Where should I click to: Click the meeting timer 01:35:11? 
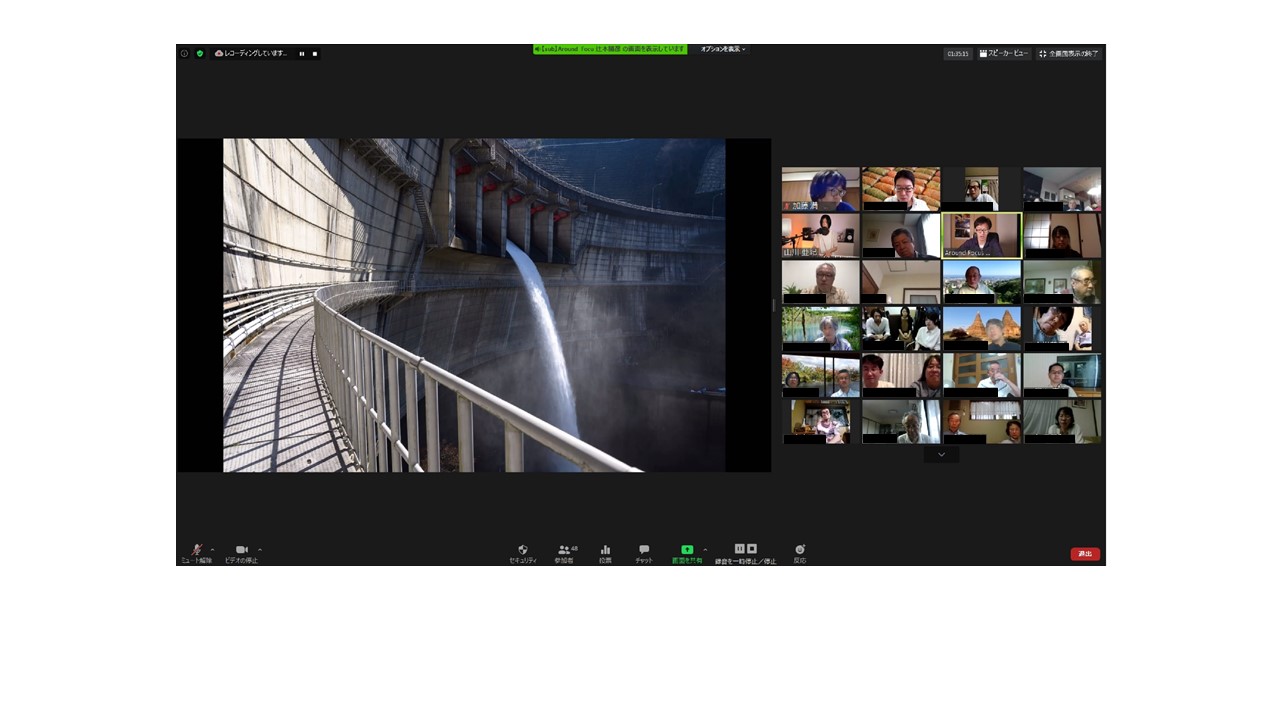pyautogui.click(x=958, y=53)
